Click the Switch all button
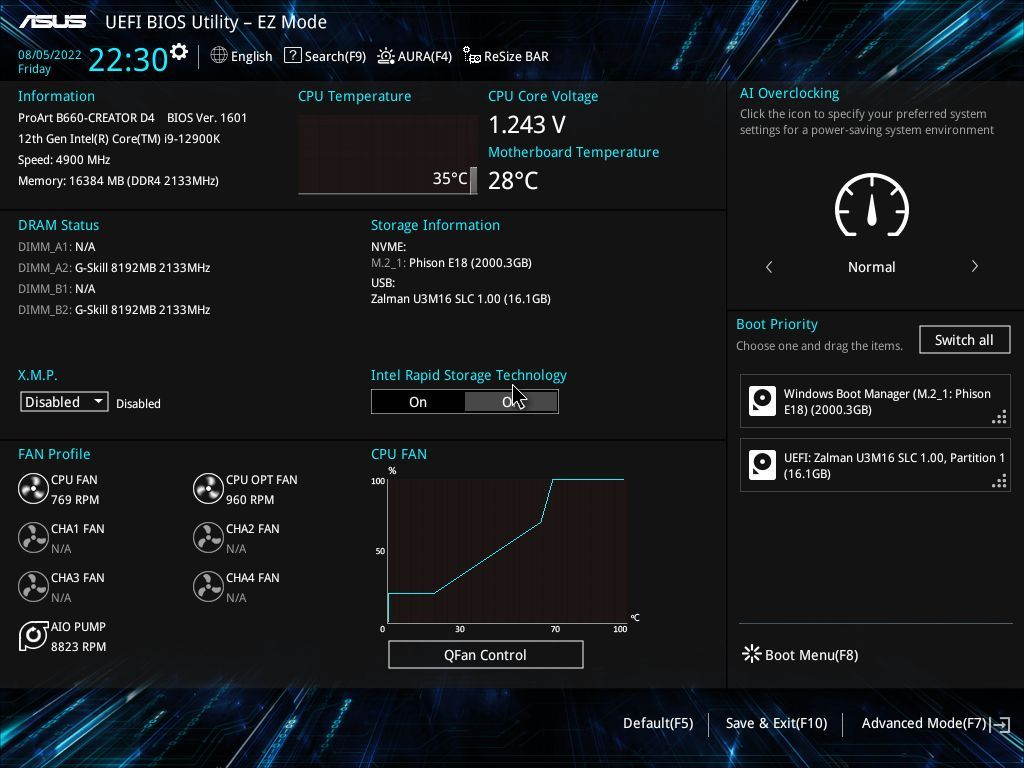The height and width of the screenshot is (768, 1024). click(965, 340)
